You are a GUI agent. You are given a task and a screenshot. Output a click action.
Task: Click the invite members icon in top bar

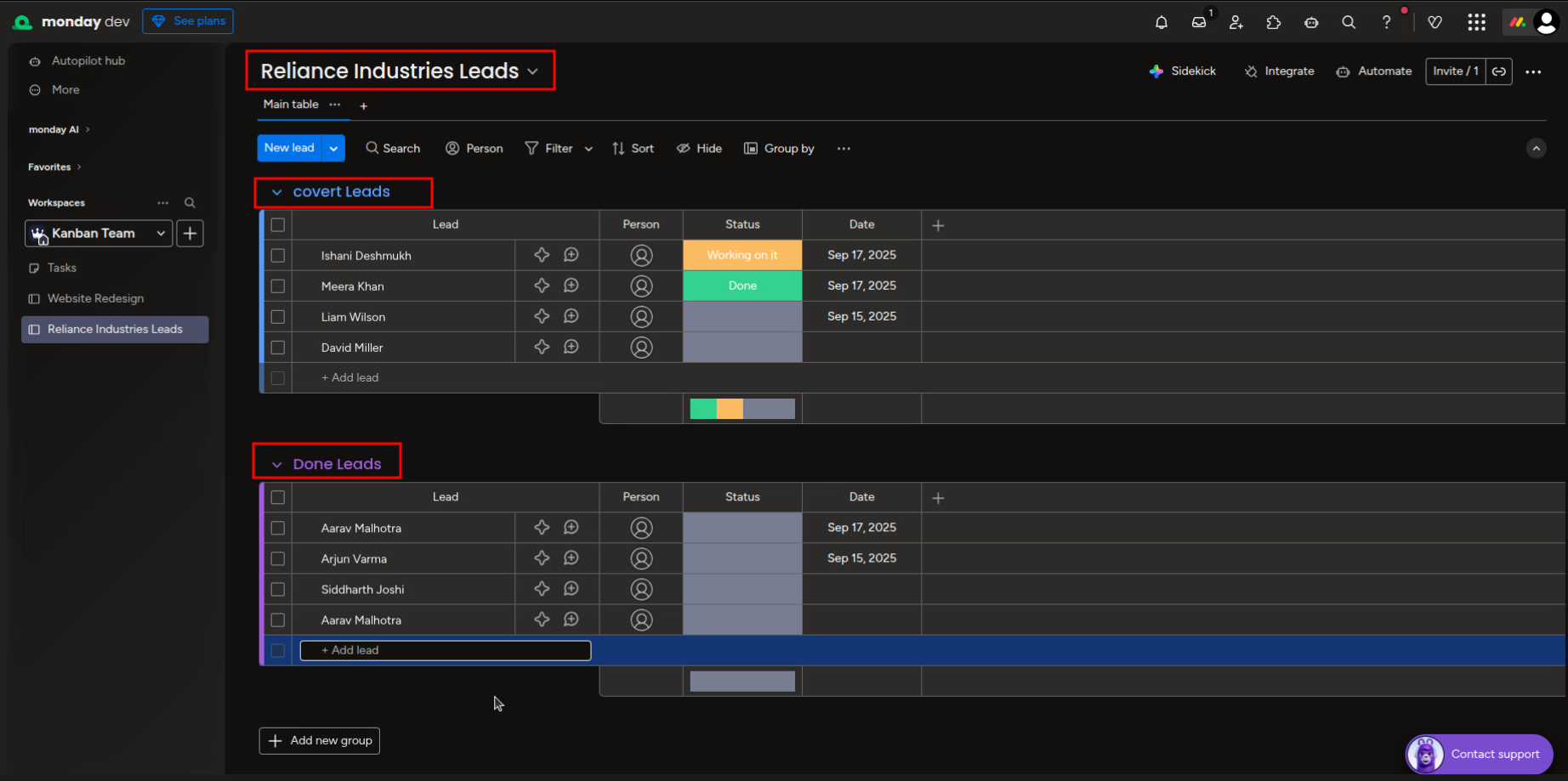click(x=1236, y=22)
